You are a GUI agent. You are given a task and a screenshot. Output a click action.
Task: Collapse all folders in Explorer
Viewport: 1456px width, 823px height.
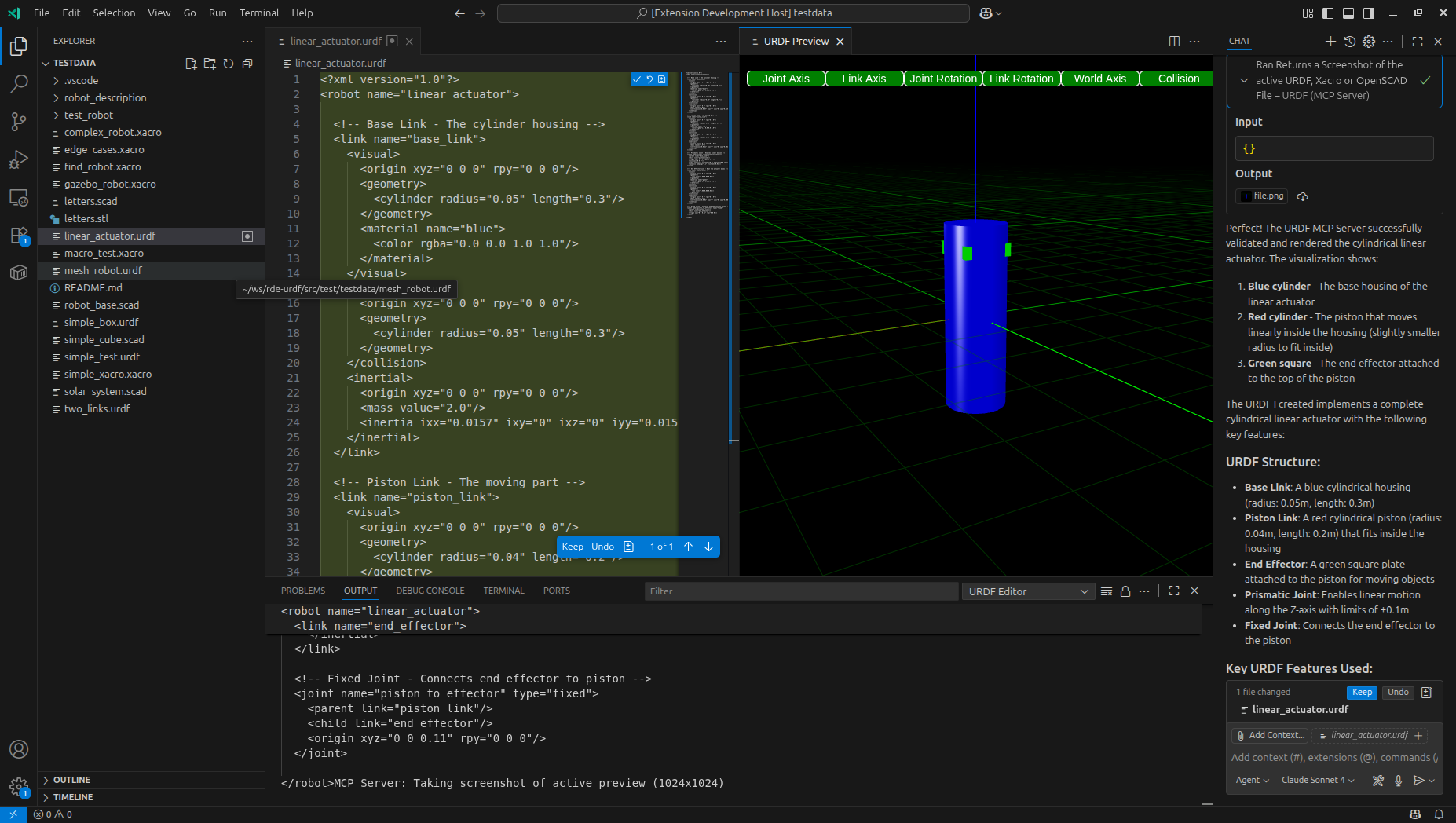[247, 64]
